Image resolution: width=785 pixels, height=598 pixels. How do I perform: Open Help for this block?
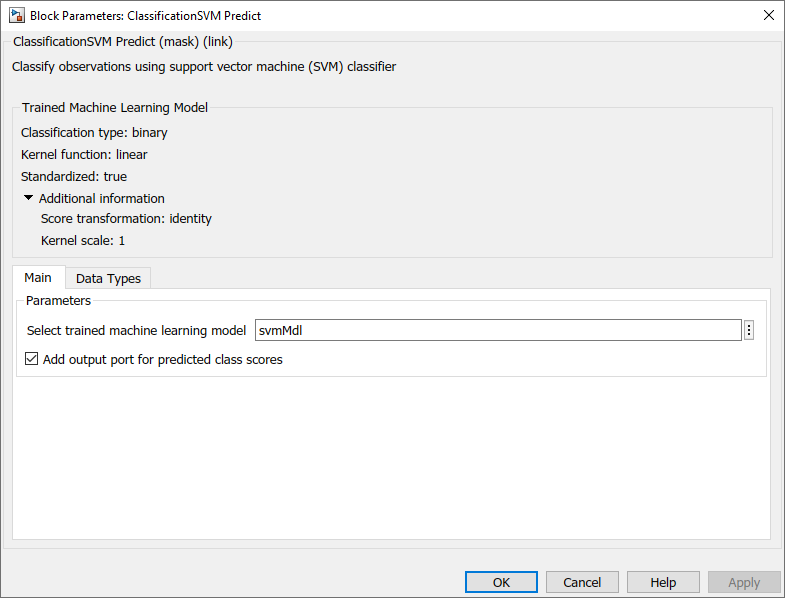tap(663, 582)
